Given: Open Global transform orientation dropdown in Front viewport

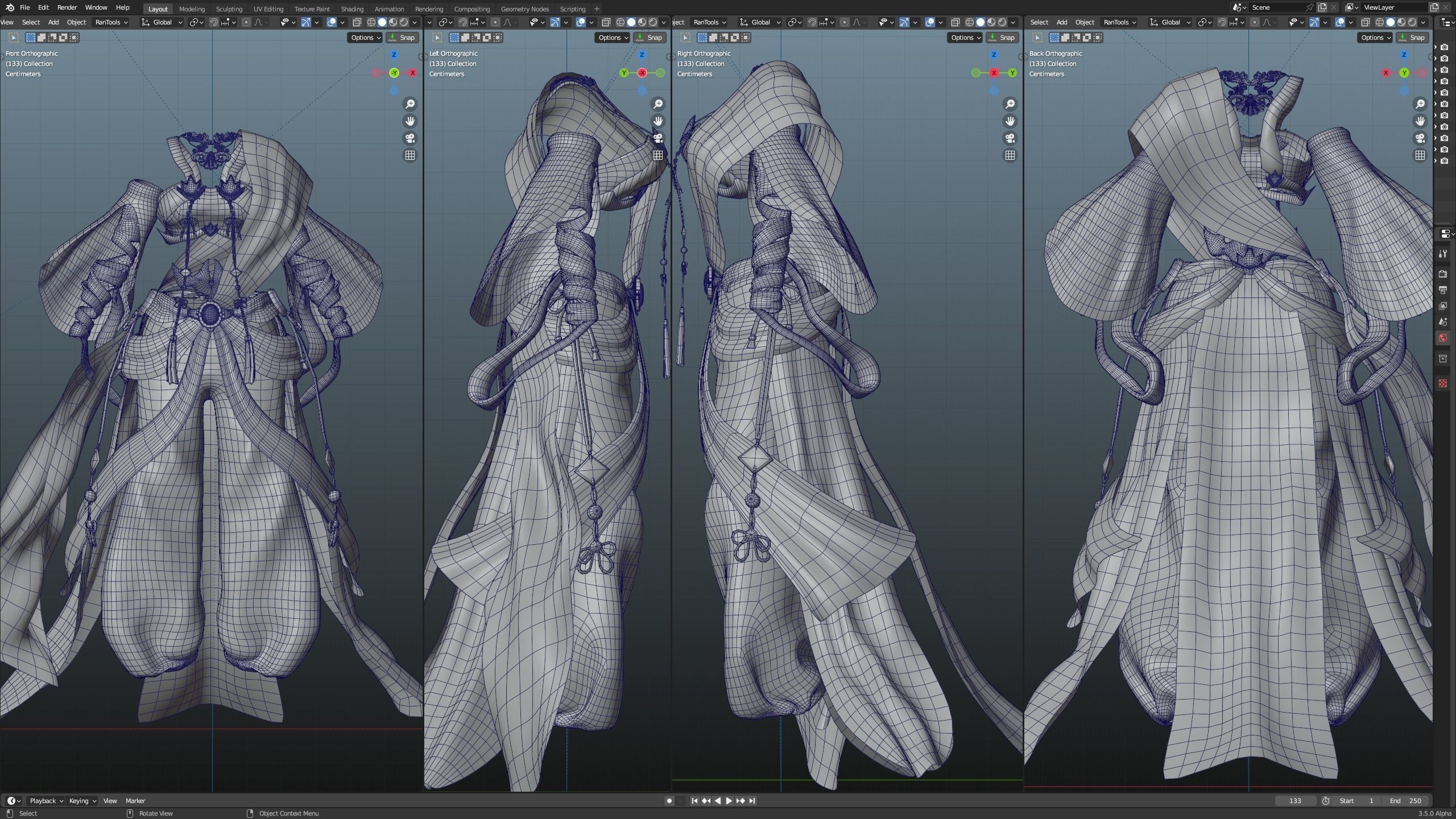Looking at the screenshot, I should (162, 22).
